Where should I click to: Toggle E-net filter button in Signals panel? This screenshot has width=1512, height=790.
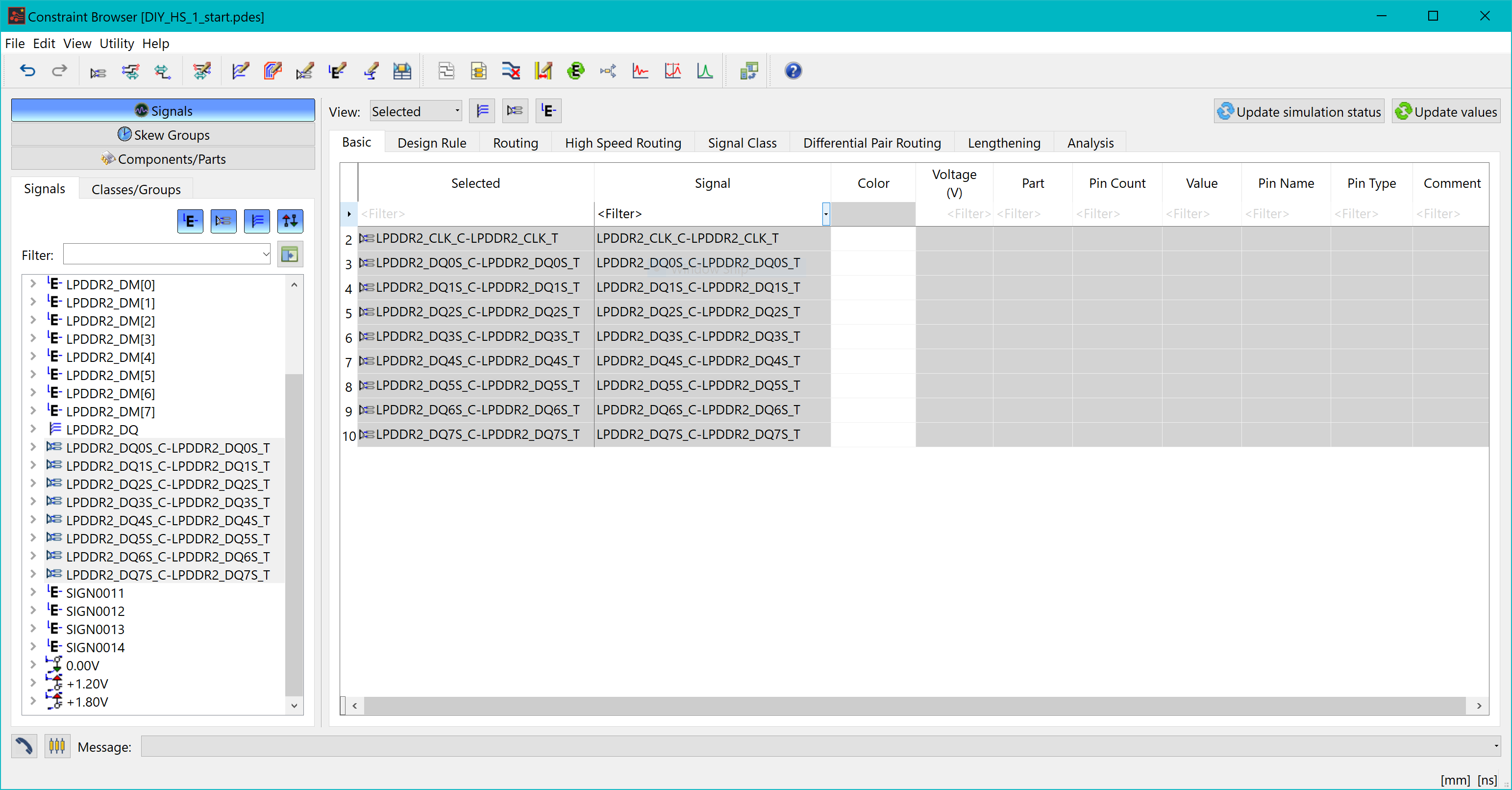(x=190, y=222)
